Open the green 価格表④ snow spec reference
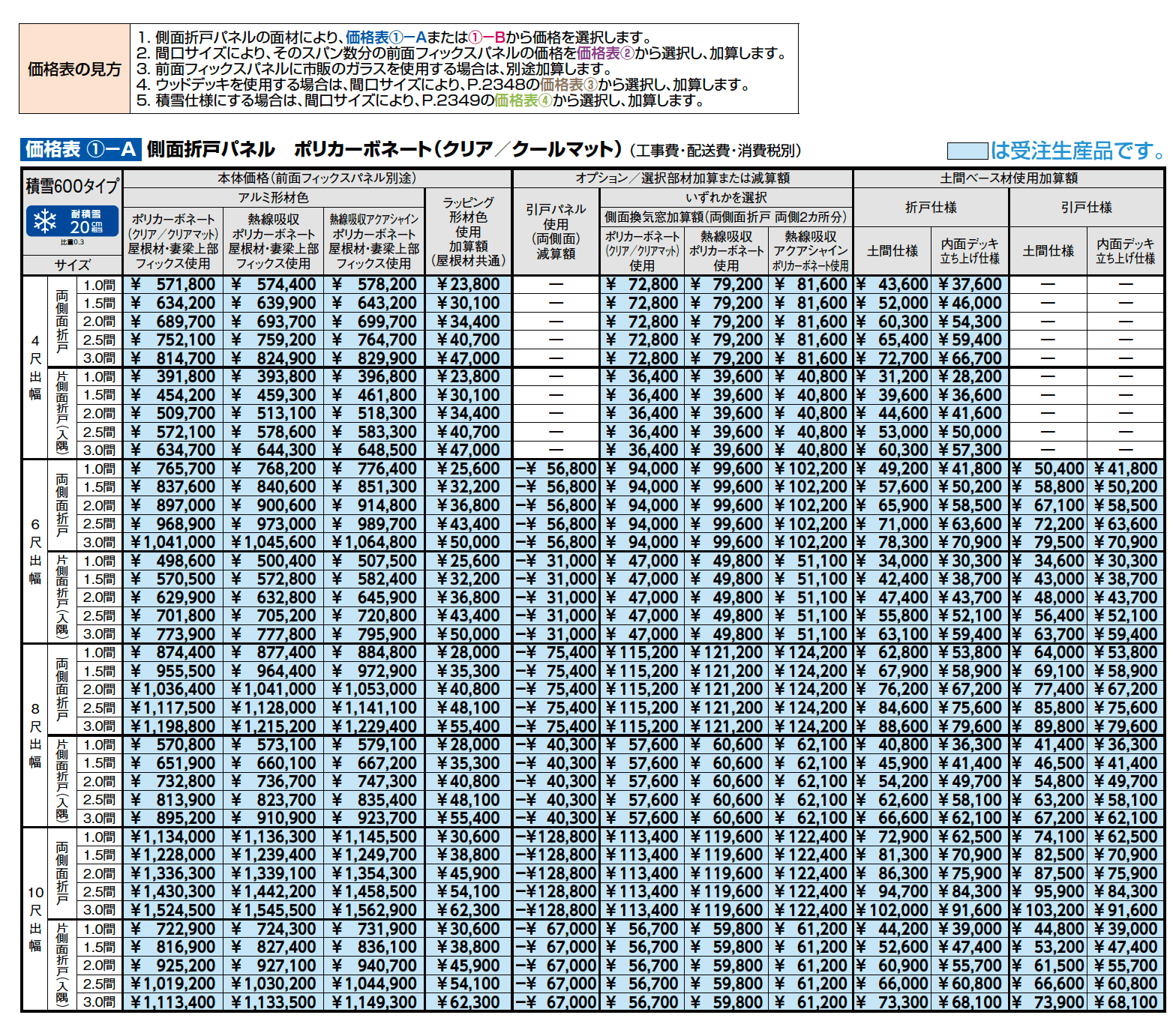The width and height of the screenshot is (1176, 1024). [523, 100]
